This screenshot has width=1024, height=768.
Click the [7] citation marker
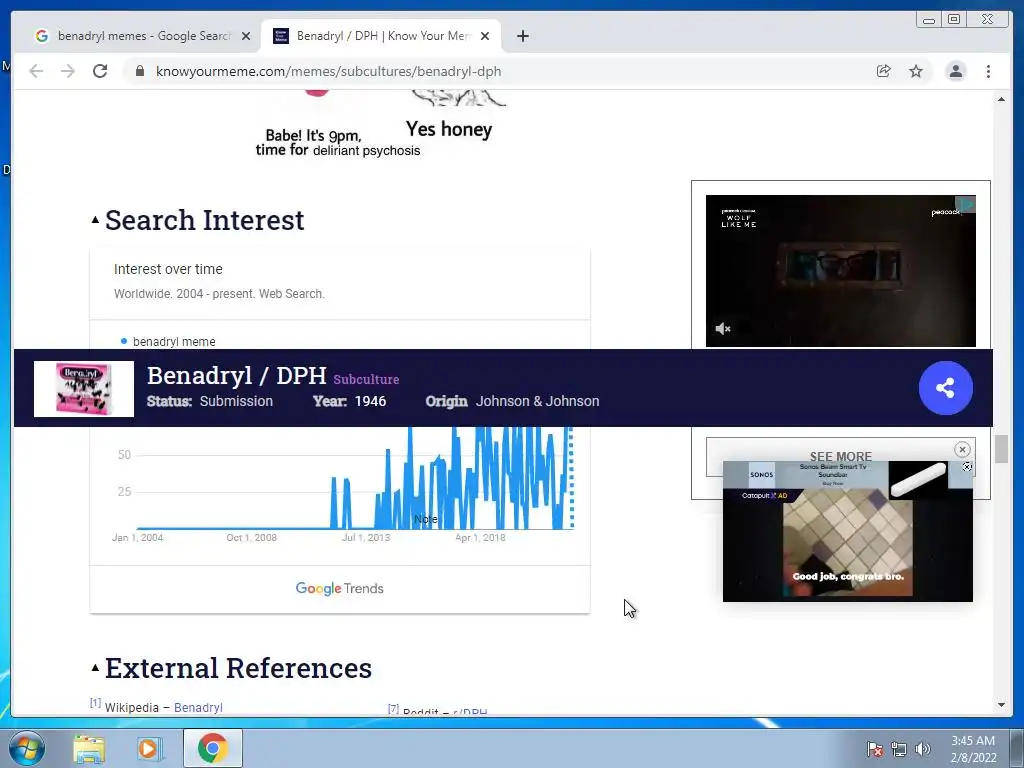click(x=393, y=709)
